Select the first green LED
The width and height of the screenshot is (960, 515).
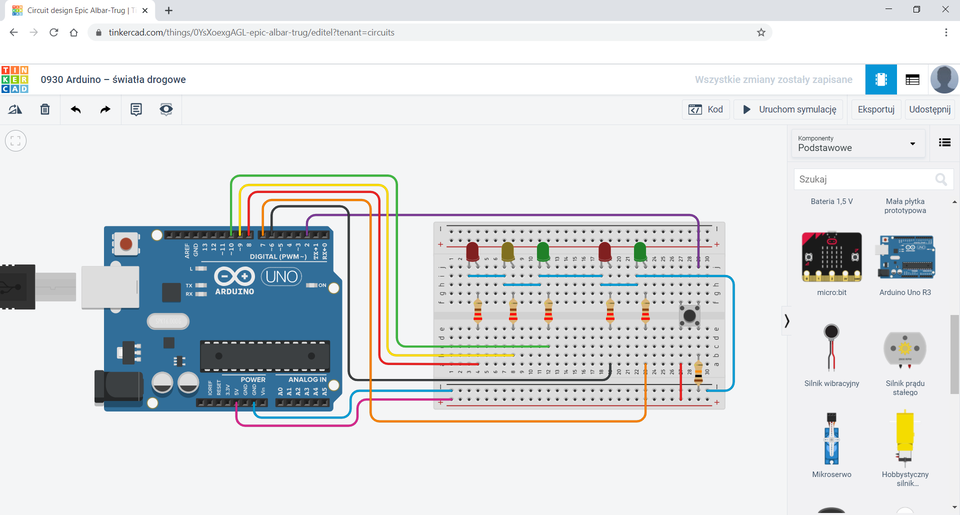click(x=542, y=253)
